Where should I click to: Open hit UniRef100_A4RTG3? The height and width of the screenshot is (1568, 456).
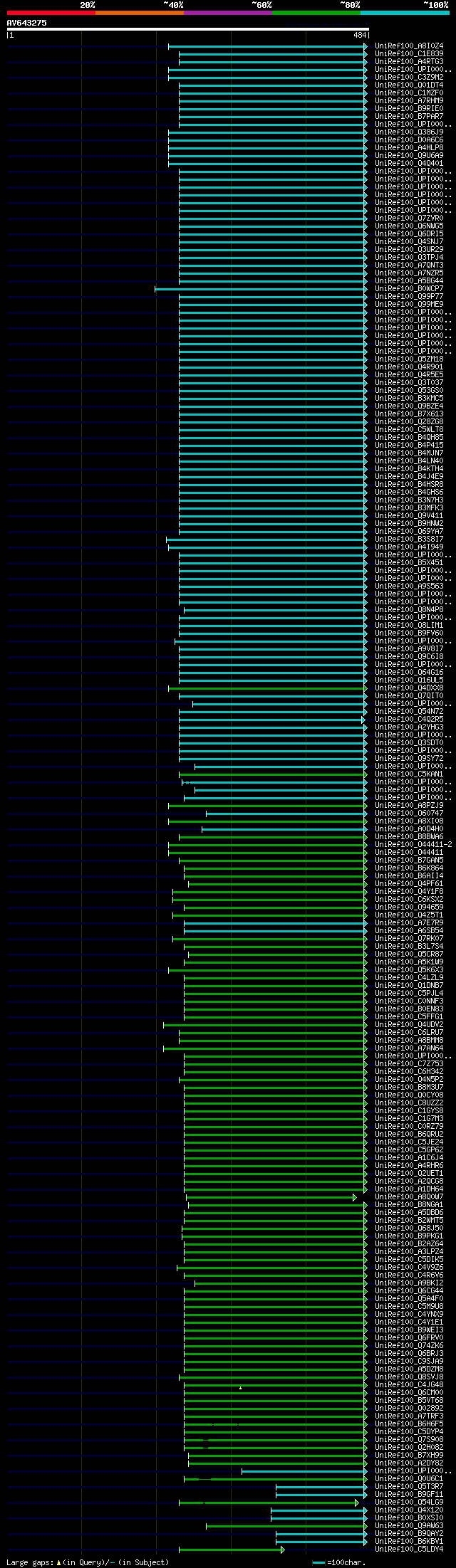point(409,61)
